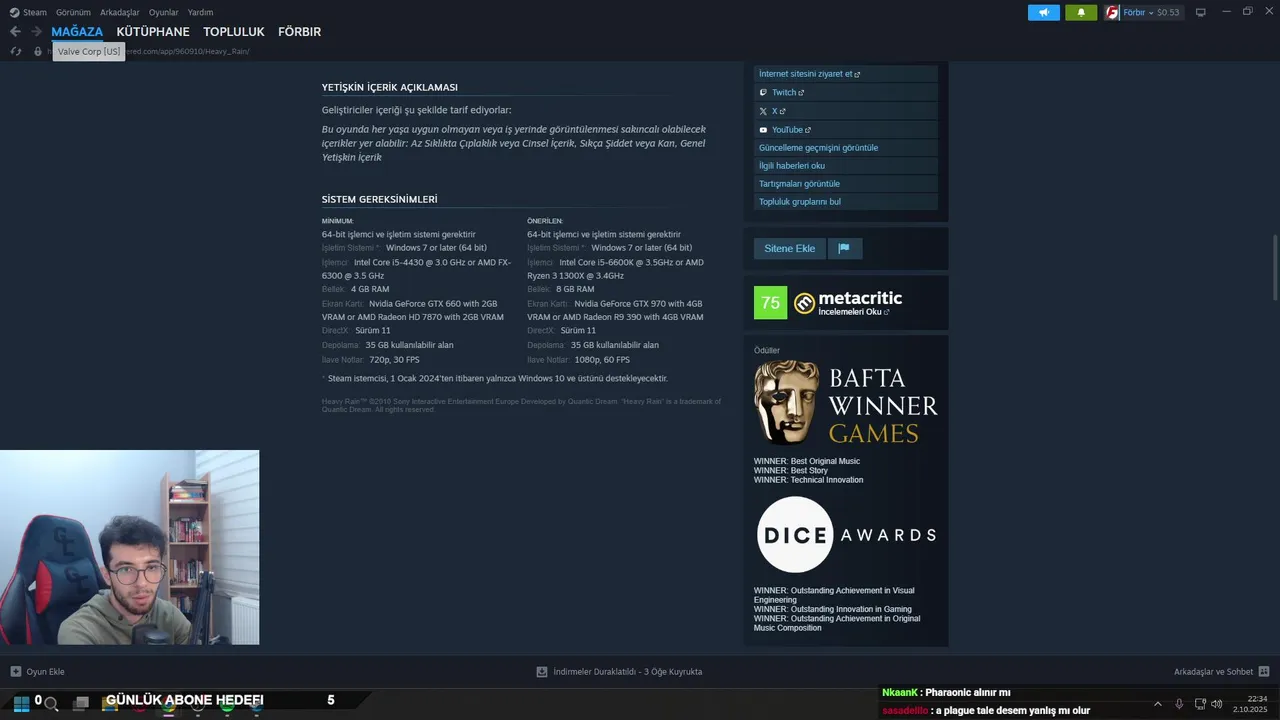The image size is (1280, 720).
Task: Go forward with the right arrow
Action: pos(36,32)
